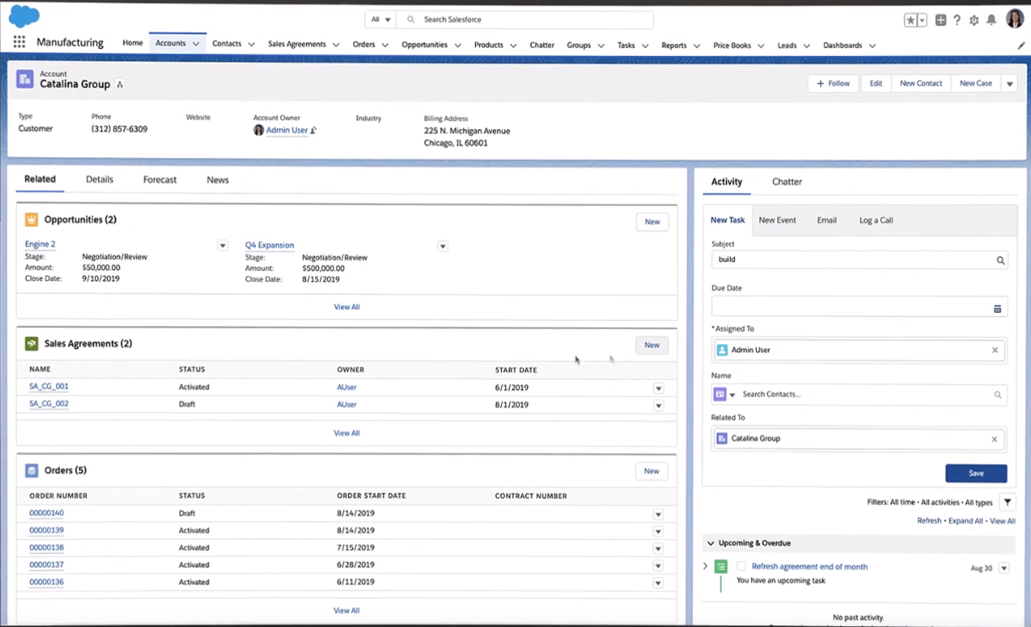Click the Opportunities crown icon
Viewport: 1031px width, 627px height.
coord(31,220)
